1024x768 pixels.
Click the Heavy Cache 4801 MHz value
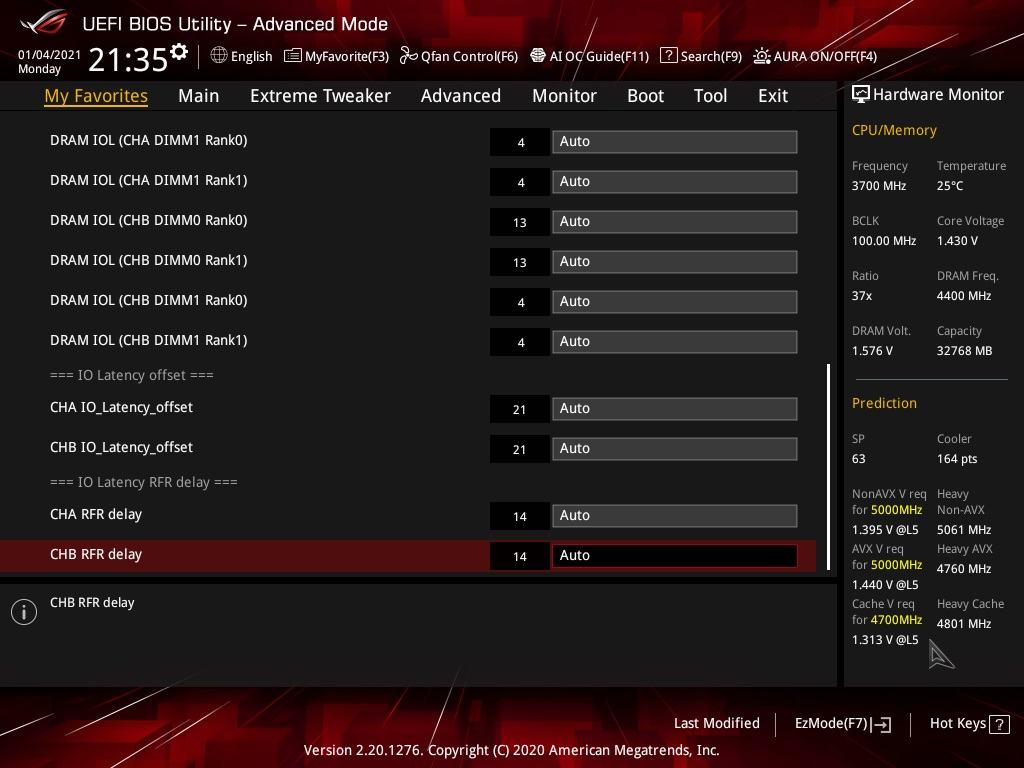coord(964,624)
